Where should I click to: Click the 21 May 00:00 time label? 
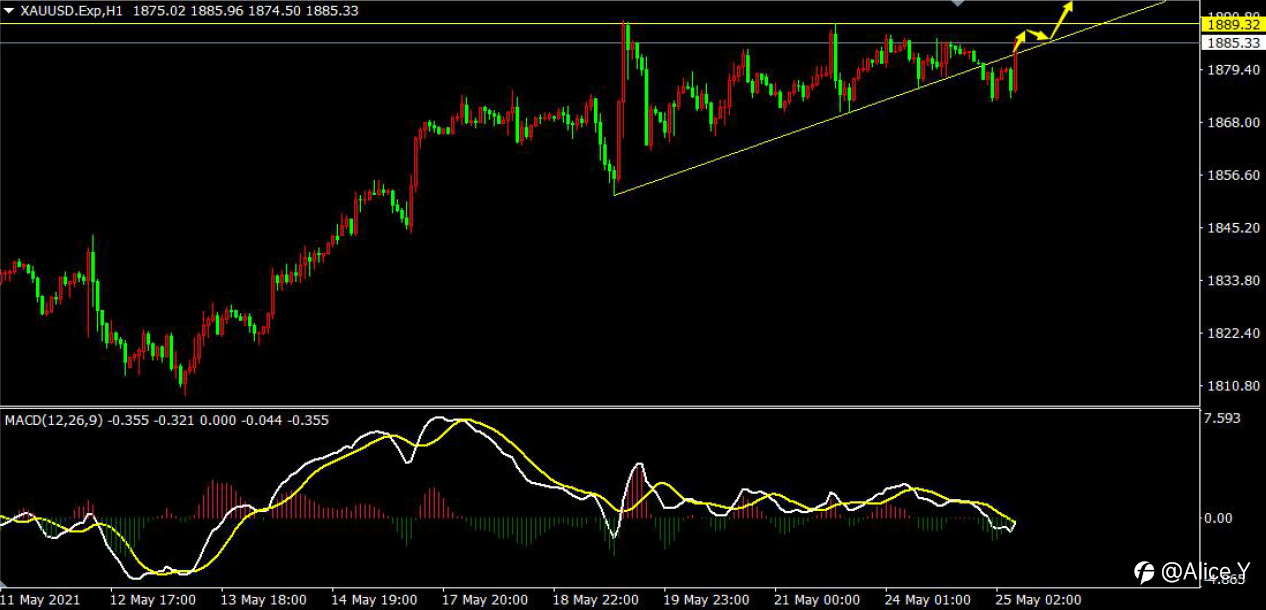(819, 600)
